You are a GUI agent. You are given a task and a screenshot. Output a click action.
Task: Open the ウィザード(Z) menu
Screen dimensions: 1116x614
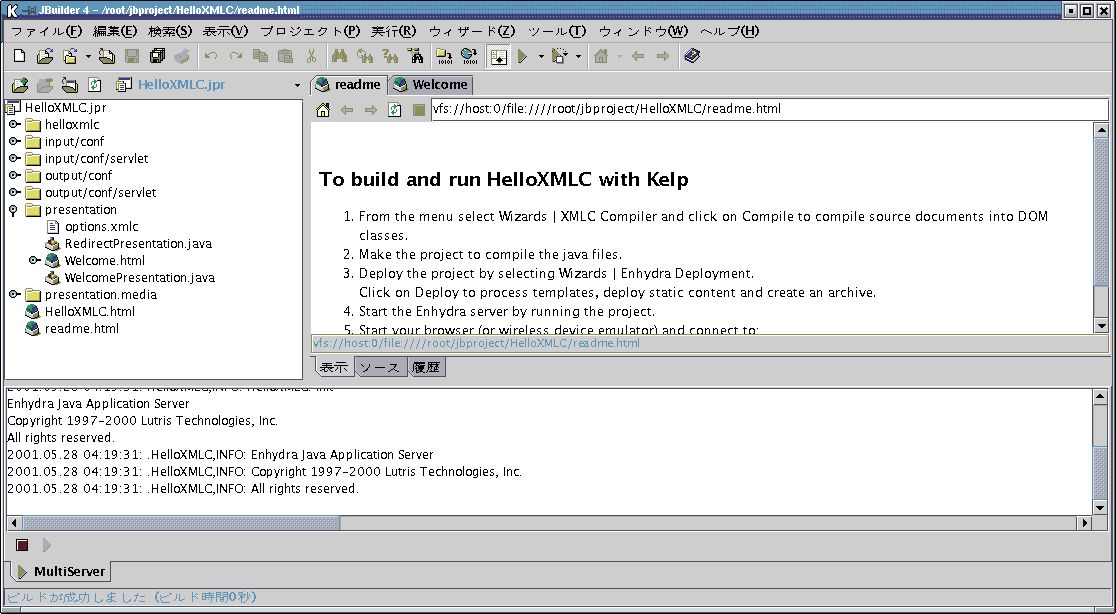(x=472, y=31)
